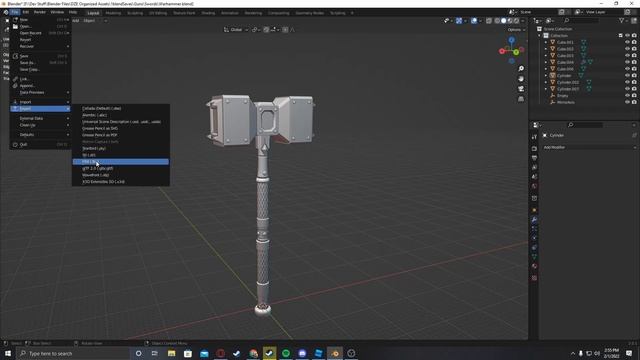Open the Object Constraints properties tab

pos(534,248)
